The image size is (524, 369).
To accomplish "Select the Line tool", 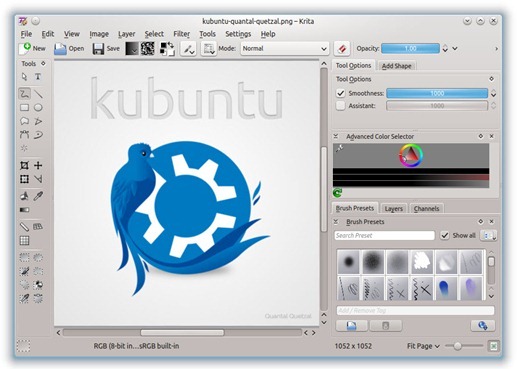I will [38, 94].
